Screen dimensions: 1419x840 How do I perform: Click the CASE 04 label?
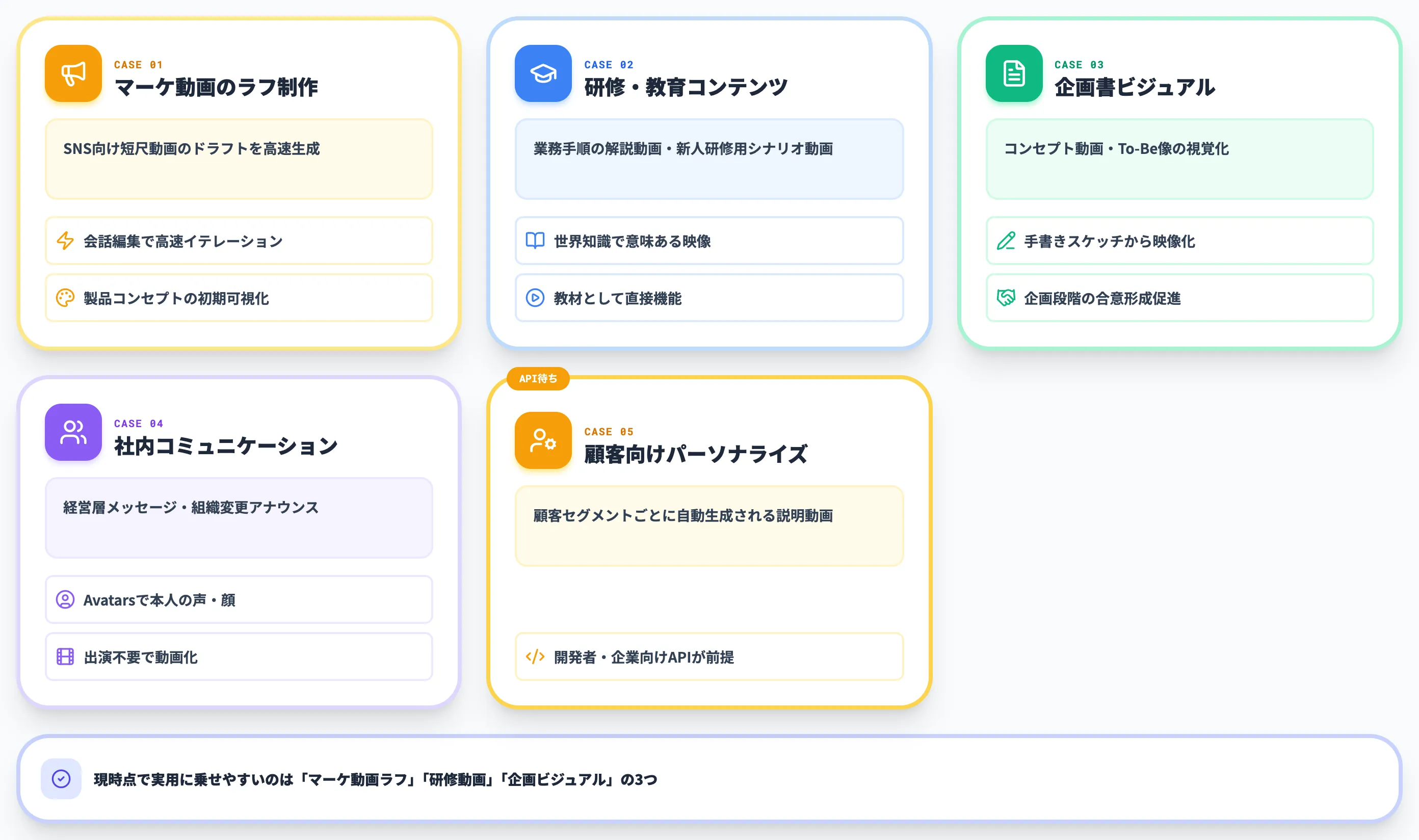tap(138, 424)
